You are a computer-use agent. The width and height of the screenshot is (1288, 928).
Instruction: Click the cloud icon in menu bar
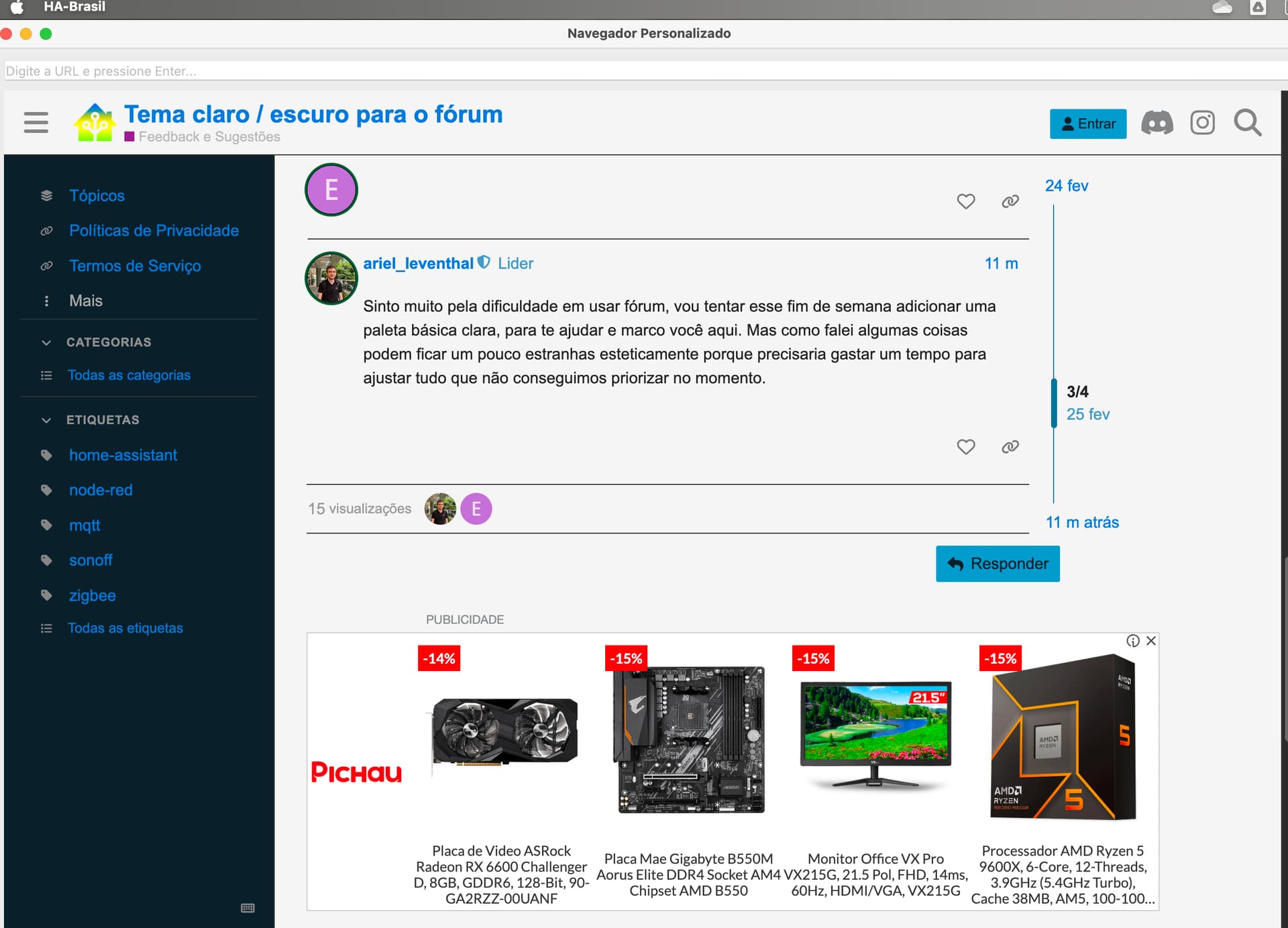pyautogui.click(x=1222, y=7)
